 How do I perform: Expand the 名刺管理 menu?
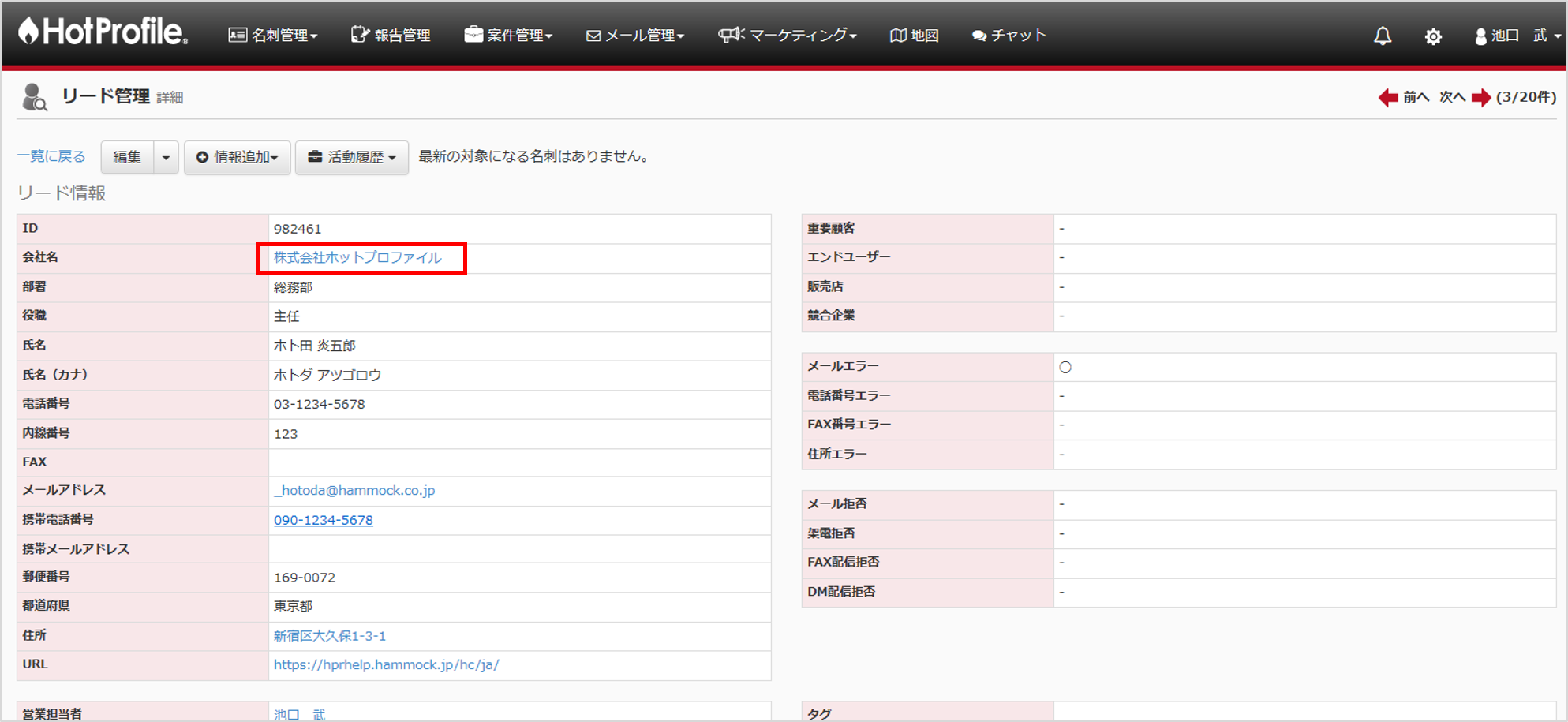(273, 36)
